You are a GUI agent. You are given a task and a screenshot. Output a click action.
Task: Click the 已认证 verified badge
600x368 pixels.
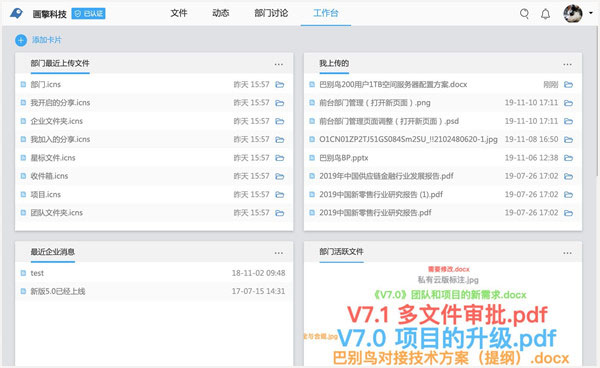(x=88, y=14)
